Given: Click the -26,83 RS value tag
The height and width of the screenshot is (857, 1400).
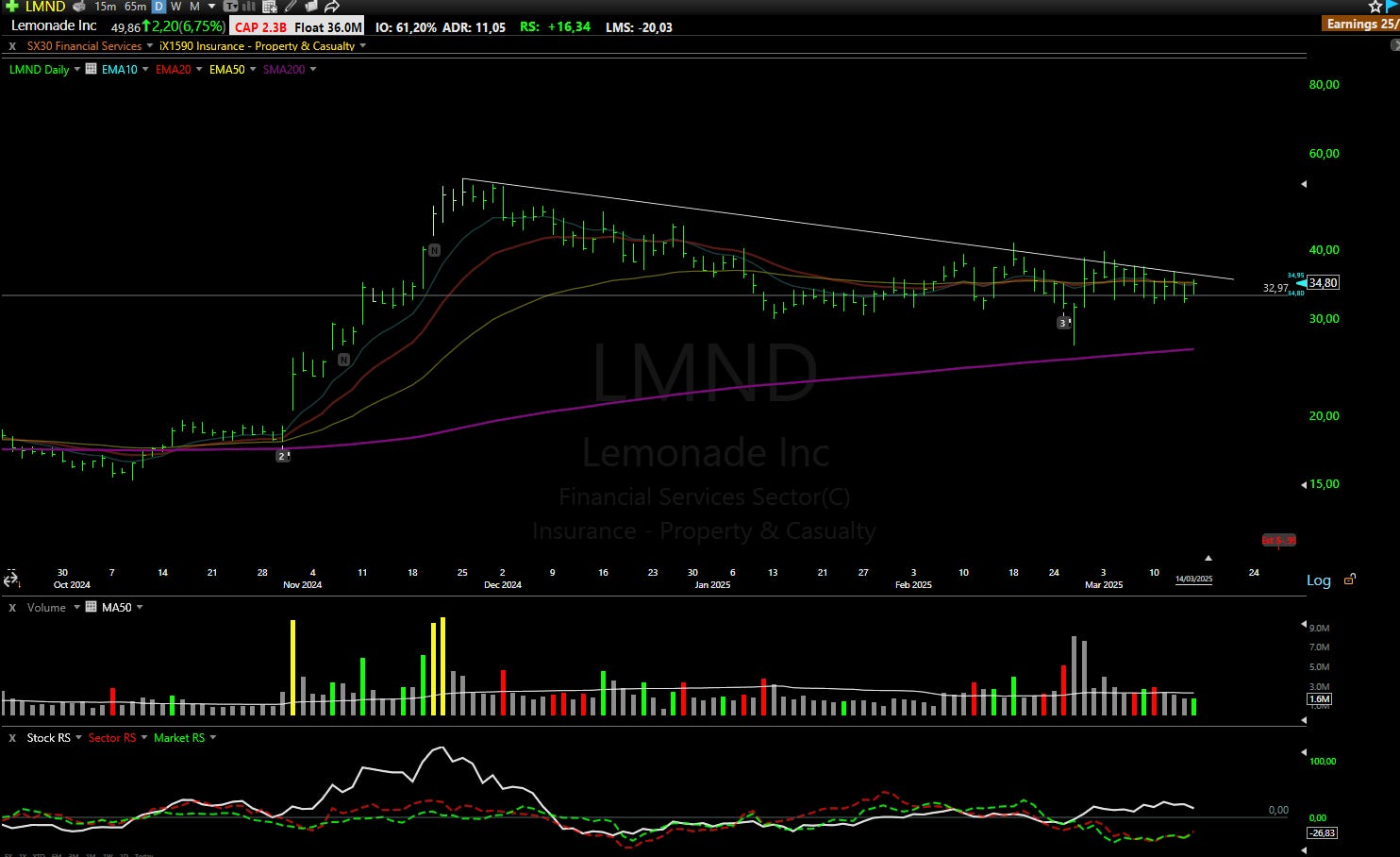Looking at the screenshot, I should [1322, 832].
